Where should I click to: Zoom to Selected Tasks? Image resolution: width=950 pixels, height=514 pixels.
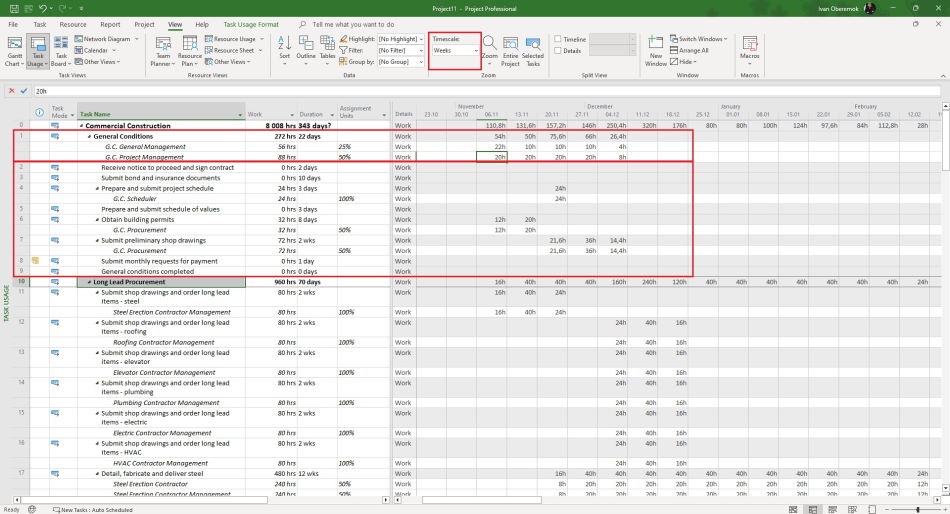click(533, 52)
